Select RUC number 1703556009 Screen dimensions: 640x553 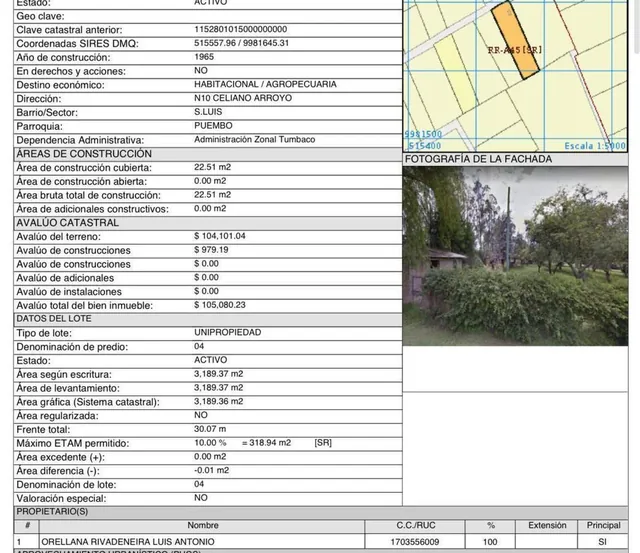click(415, 542)
